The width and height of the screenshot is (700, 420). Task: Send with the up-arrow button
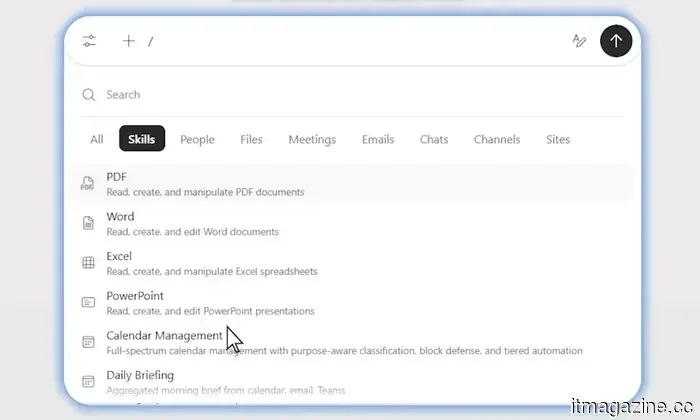[x=616, y=41]
